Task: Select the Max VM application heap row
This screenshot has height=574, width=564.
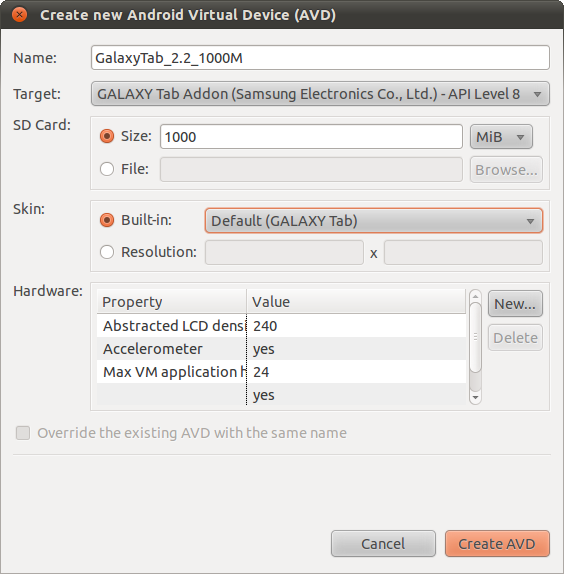Action: point(281,372)
